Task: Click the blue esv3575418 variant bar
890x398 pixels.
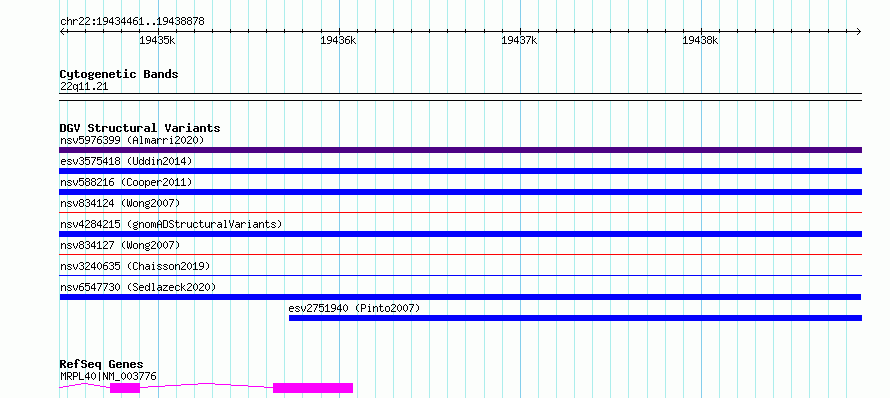Action: point(460,171)
